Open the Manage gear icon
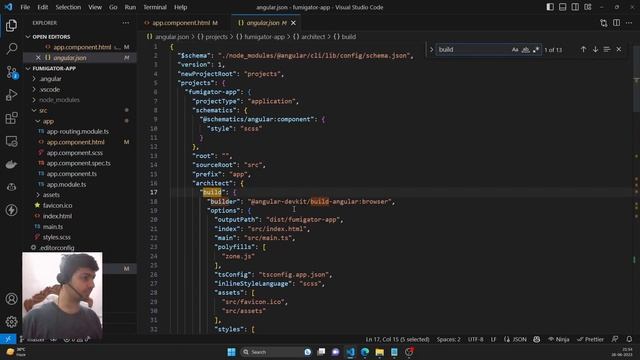The height and width of the screenshot is (360, 640). pyautogui.click(x=11, y=322)
